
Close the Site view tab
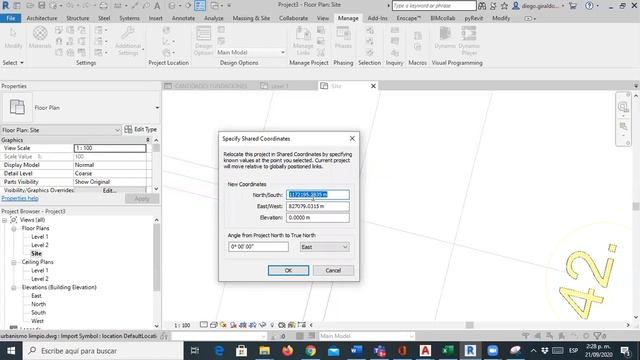(x=373, y=86)
